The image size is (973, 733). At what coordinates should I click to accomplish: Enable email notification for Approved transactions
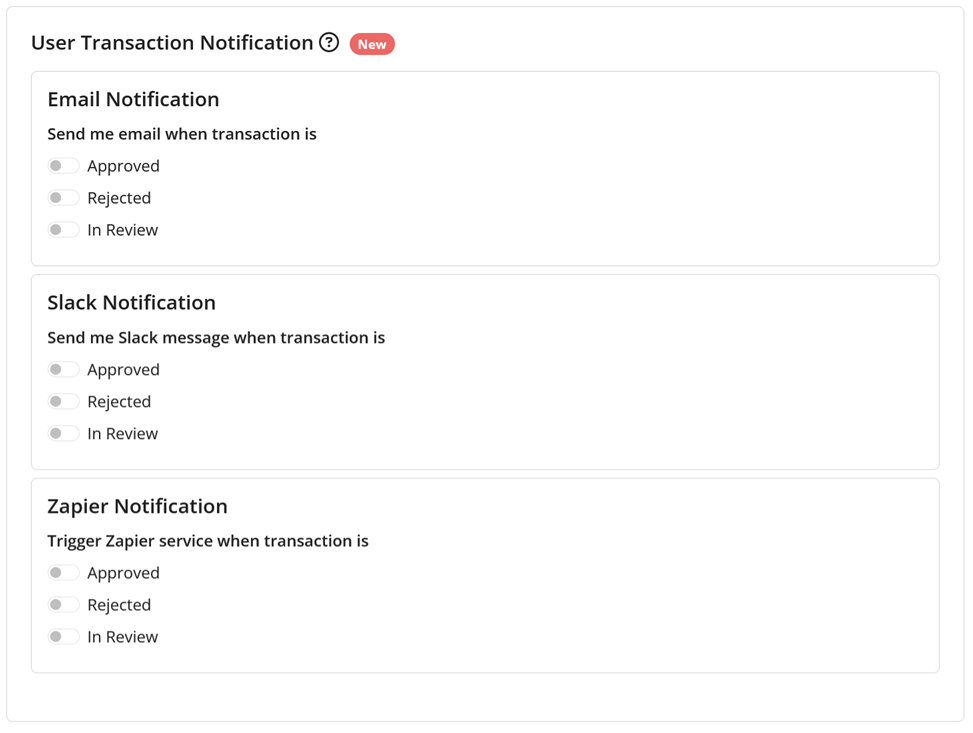(x=63, y=165)
